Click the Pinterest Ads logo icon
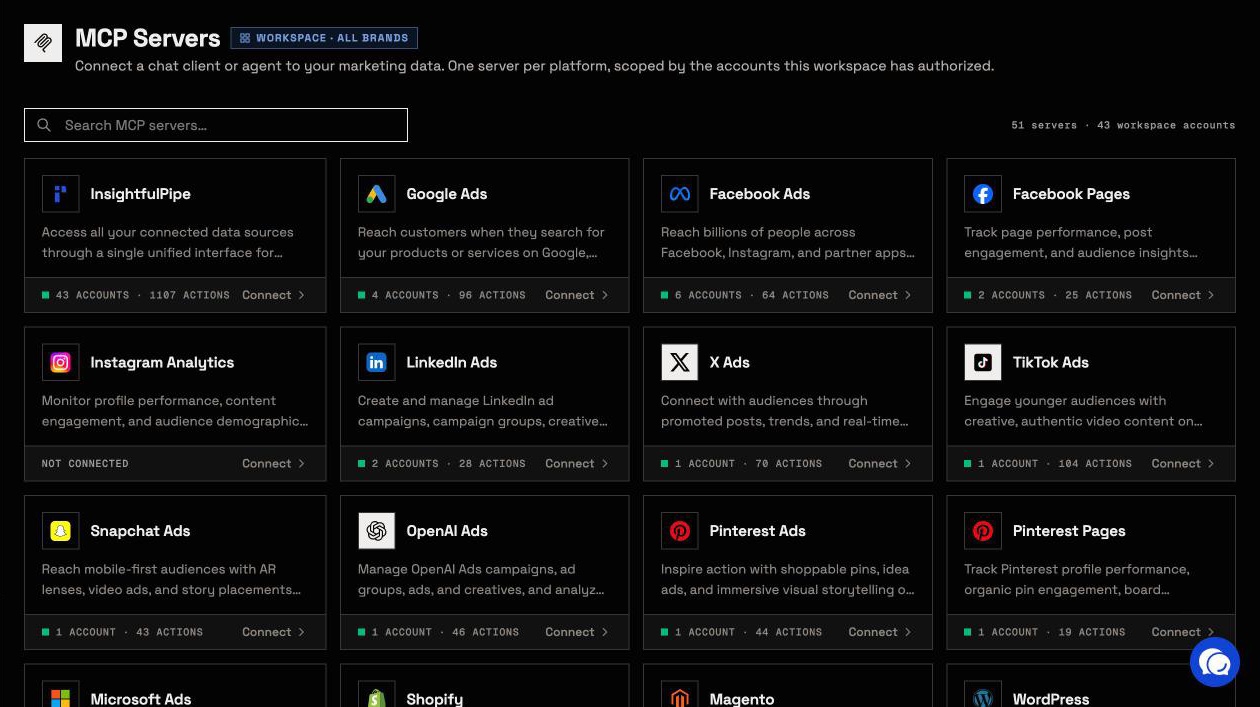This screenshot has width=1260, height=707. pyautogui.click(x=679, y=531)
